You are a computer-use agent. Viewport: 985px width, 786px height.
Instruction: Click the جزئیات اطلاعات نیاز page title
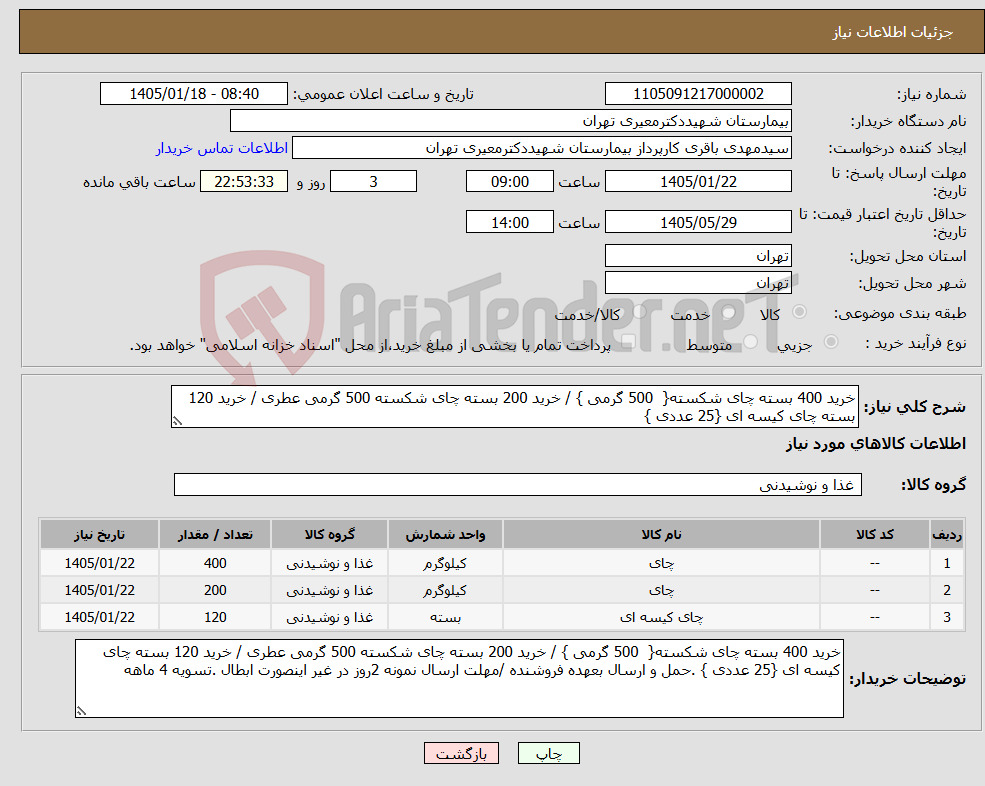click(x=893, y=32)
